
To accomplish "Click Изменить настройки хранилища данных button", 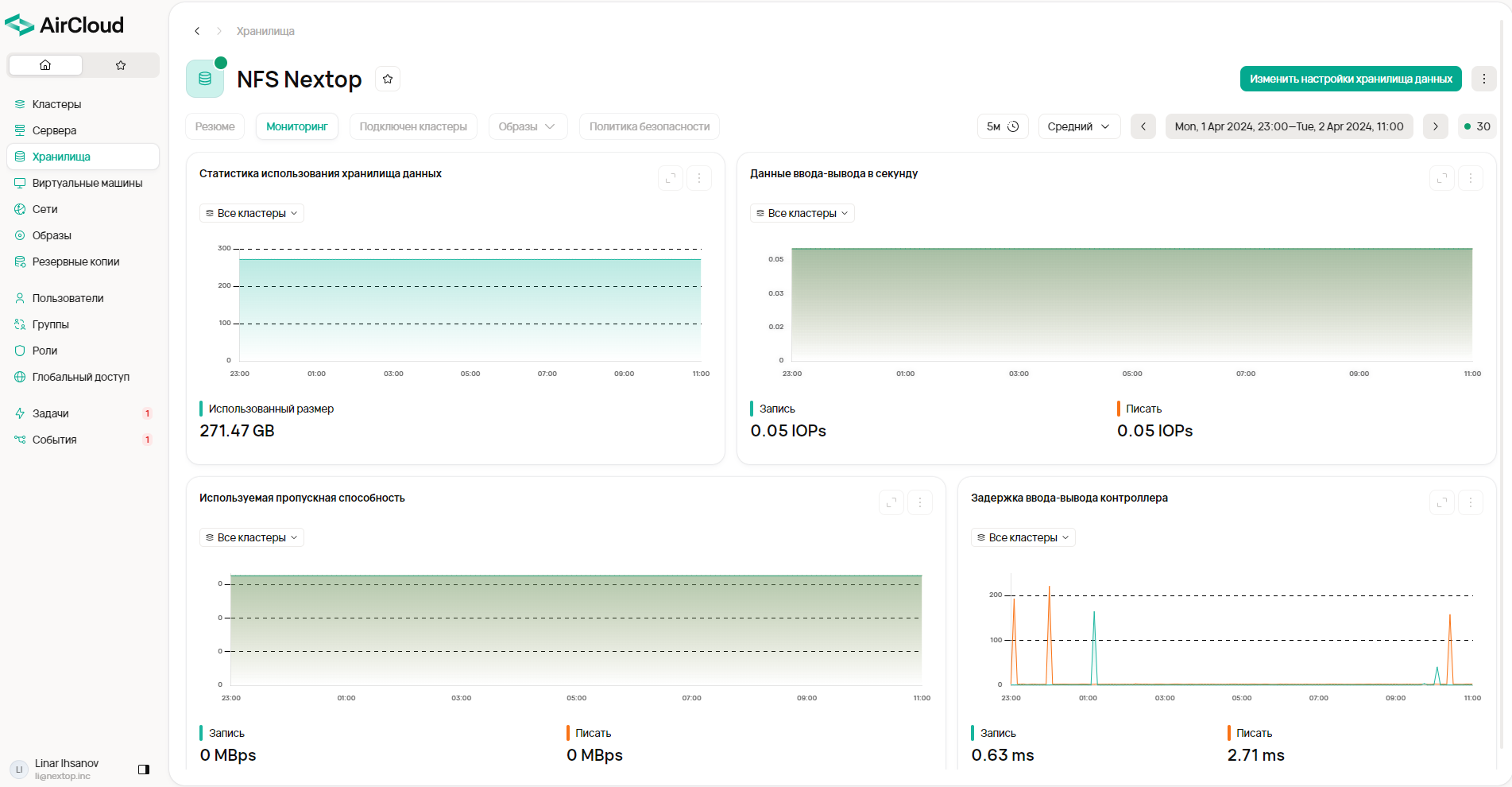I will coord(1350,79).
